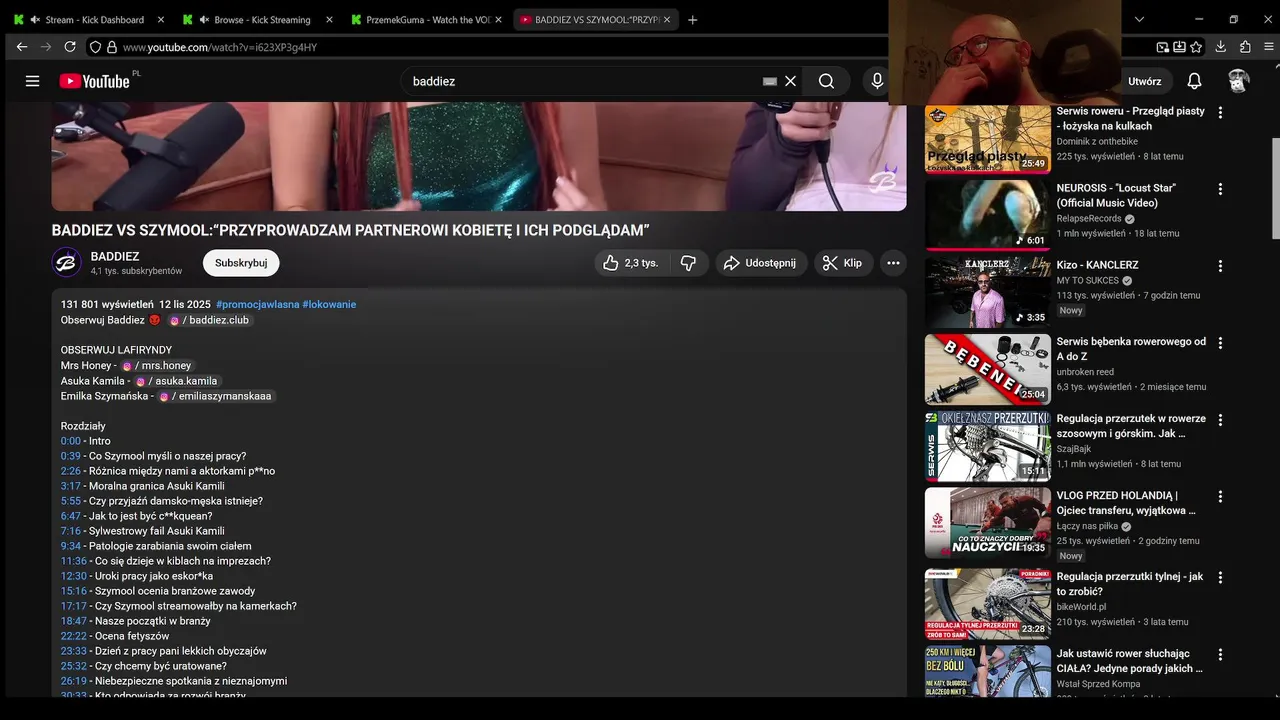The width and height of the screenshot is (1280, 720).
Task: Open Kizo KANCLERZ video thumbnail
Action: tap(987, 292)
